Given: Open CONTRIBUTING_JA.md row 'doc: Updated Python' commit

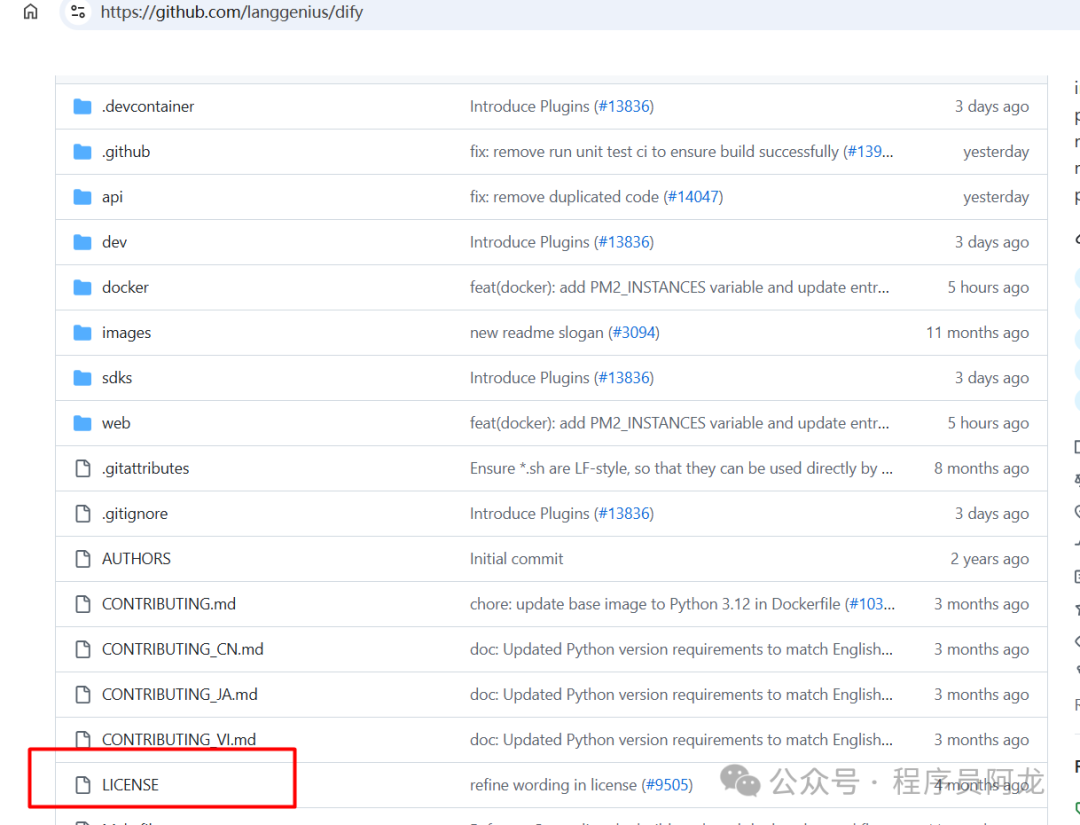Looking at the screenshot, I should [681, 694].
